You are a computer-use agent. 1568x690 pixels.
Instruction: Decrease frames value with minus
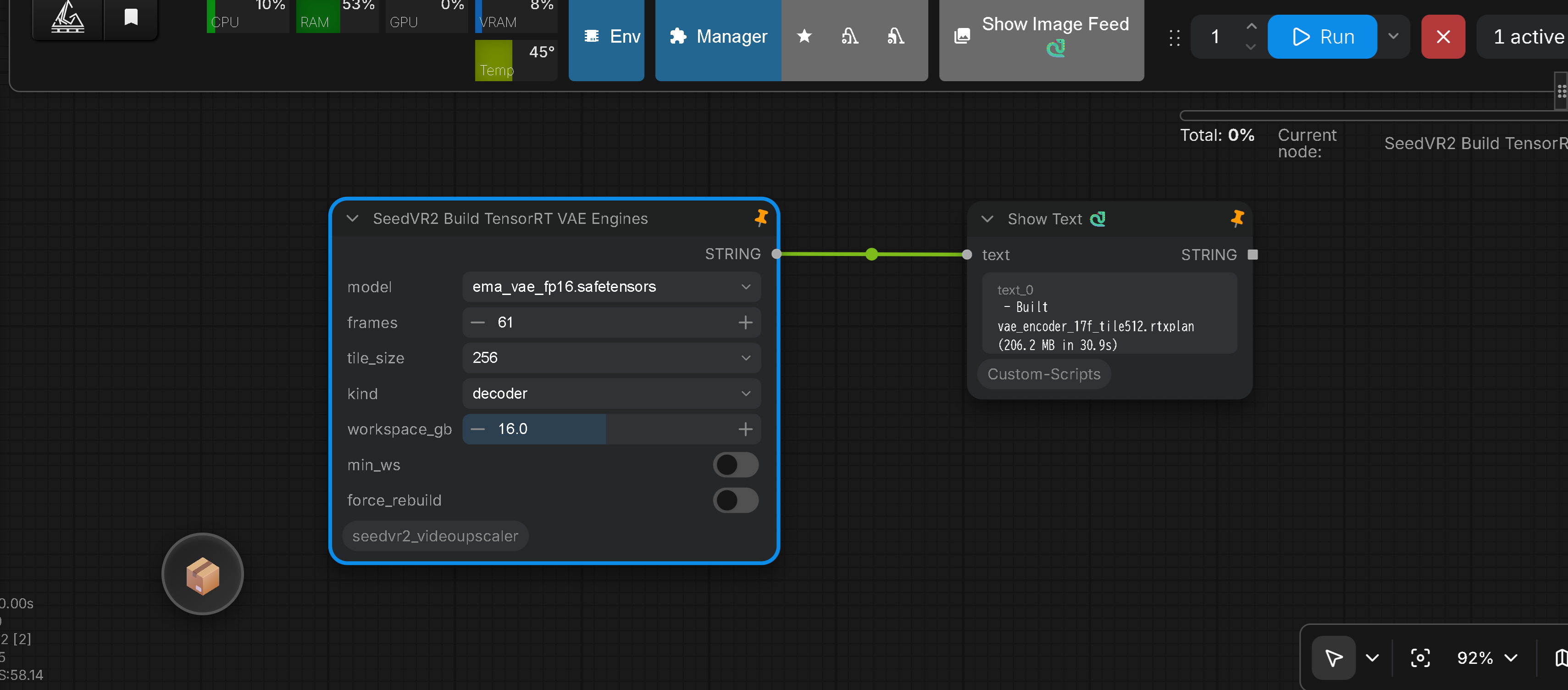[x=478, y=323]
